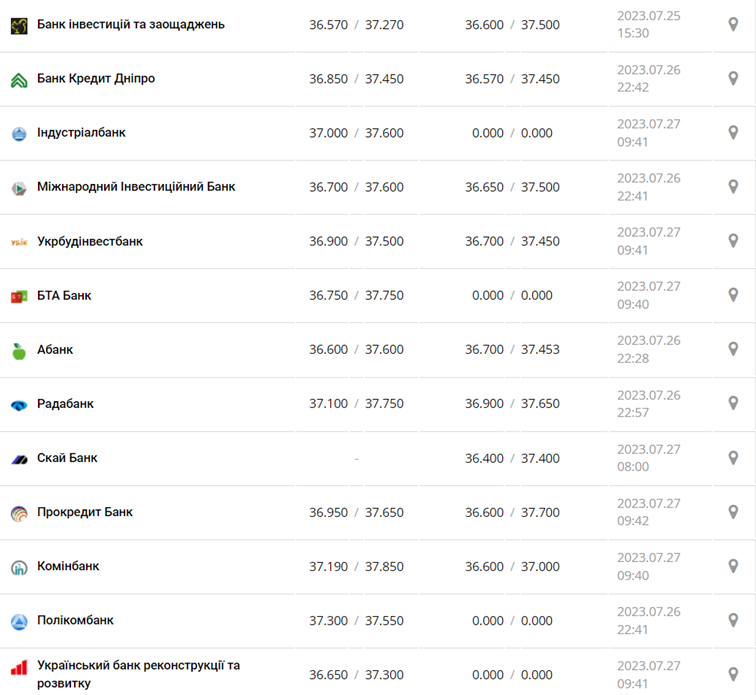Click location pin in Полікомбанк row
Viewport: 756px width, 695px height.
pyautogui.click(x=733, y=620)
